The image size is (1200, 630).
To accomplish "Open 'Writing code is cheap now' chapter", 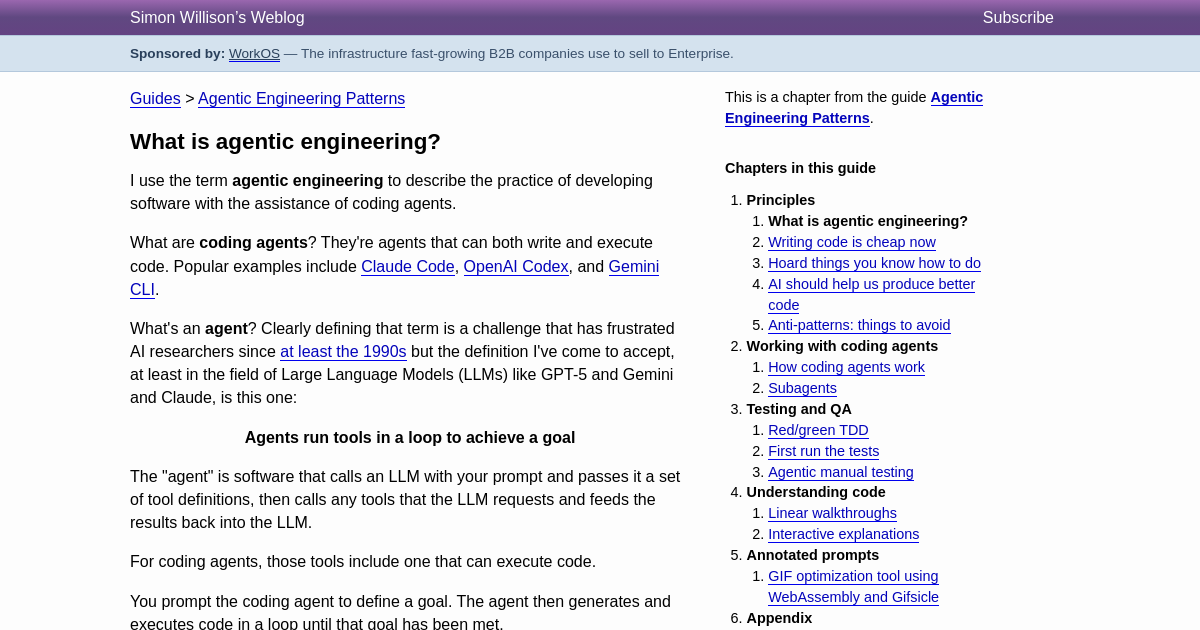I will [851, 242].
